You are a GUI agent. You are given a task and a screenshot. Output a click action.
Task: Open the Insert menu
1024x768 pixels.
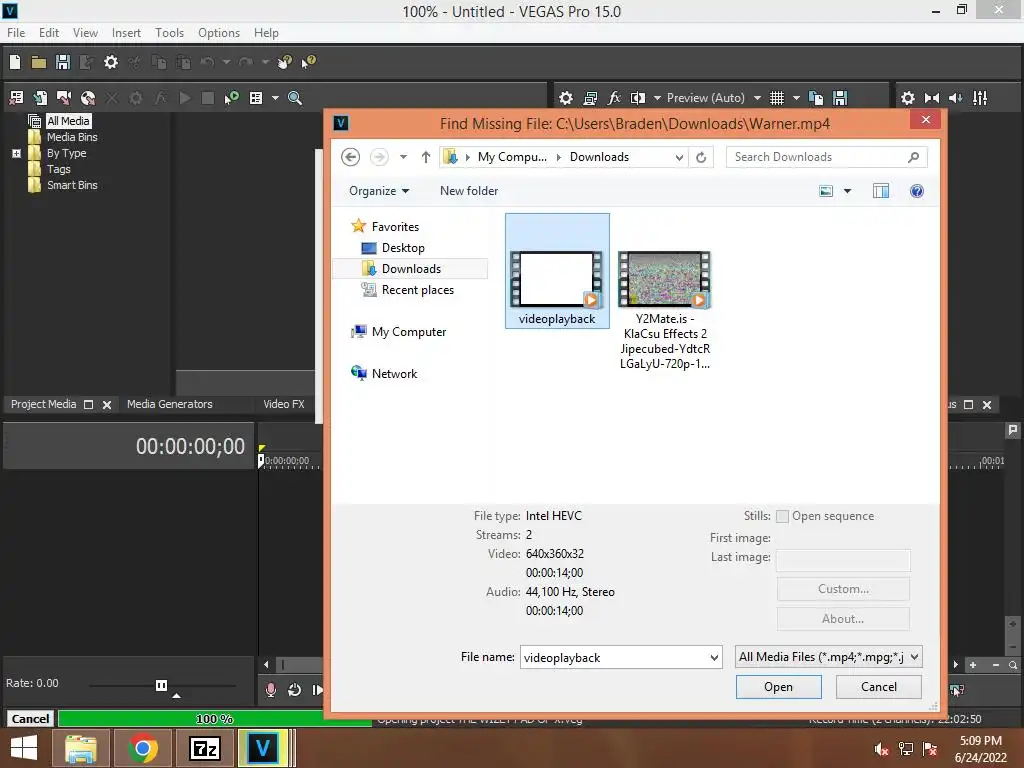pos(126,33)
